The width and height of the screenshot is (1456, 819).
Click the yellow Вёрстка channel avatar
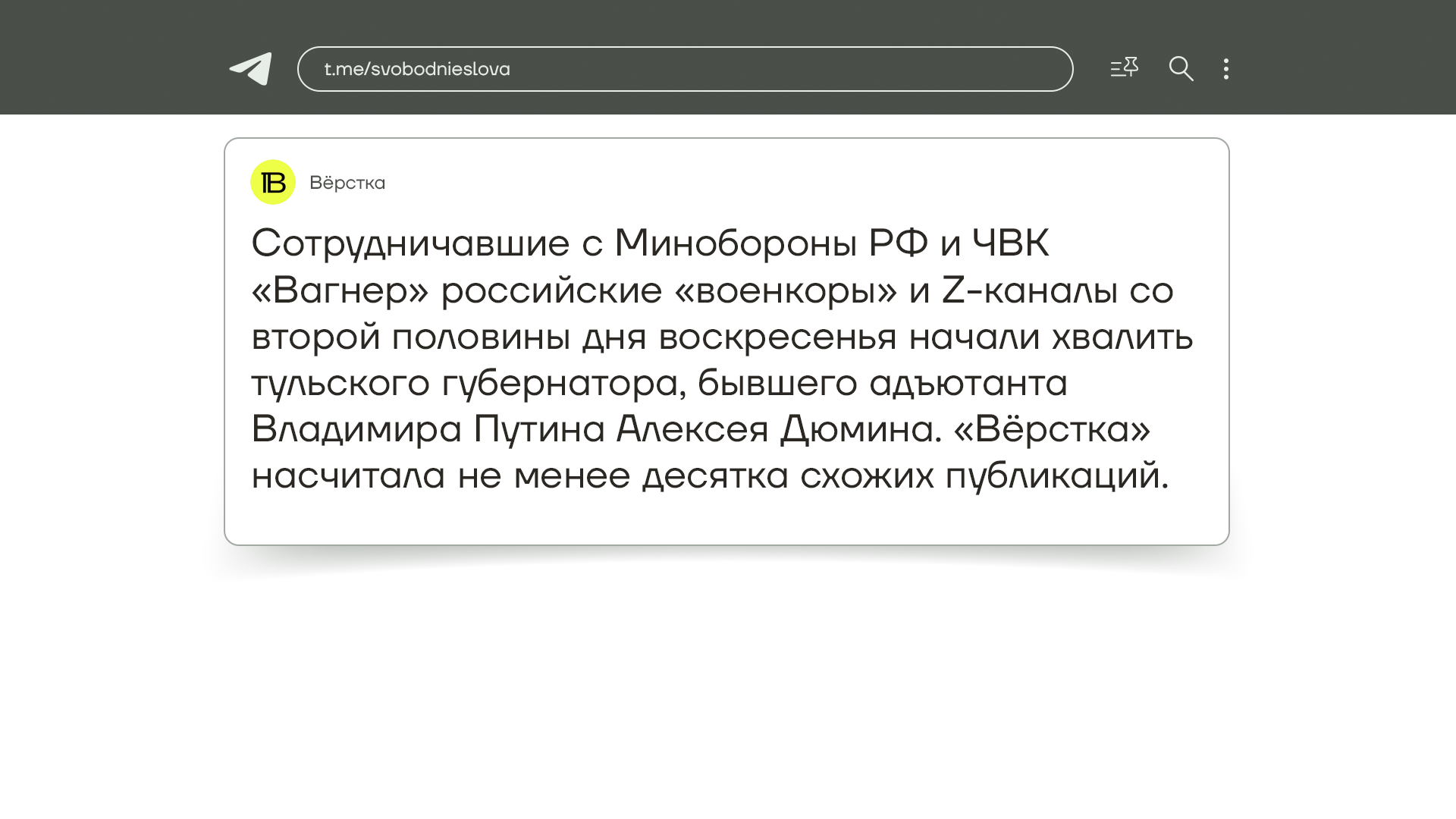273,182
